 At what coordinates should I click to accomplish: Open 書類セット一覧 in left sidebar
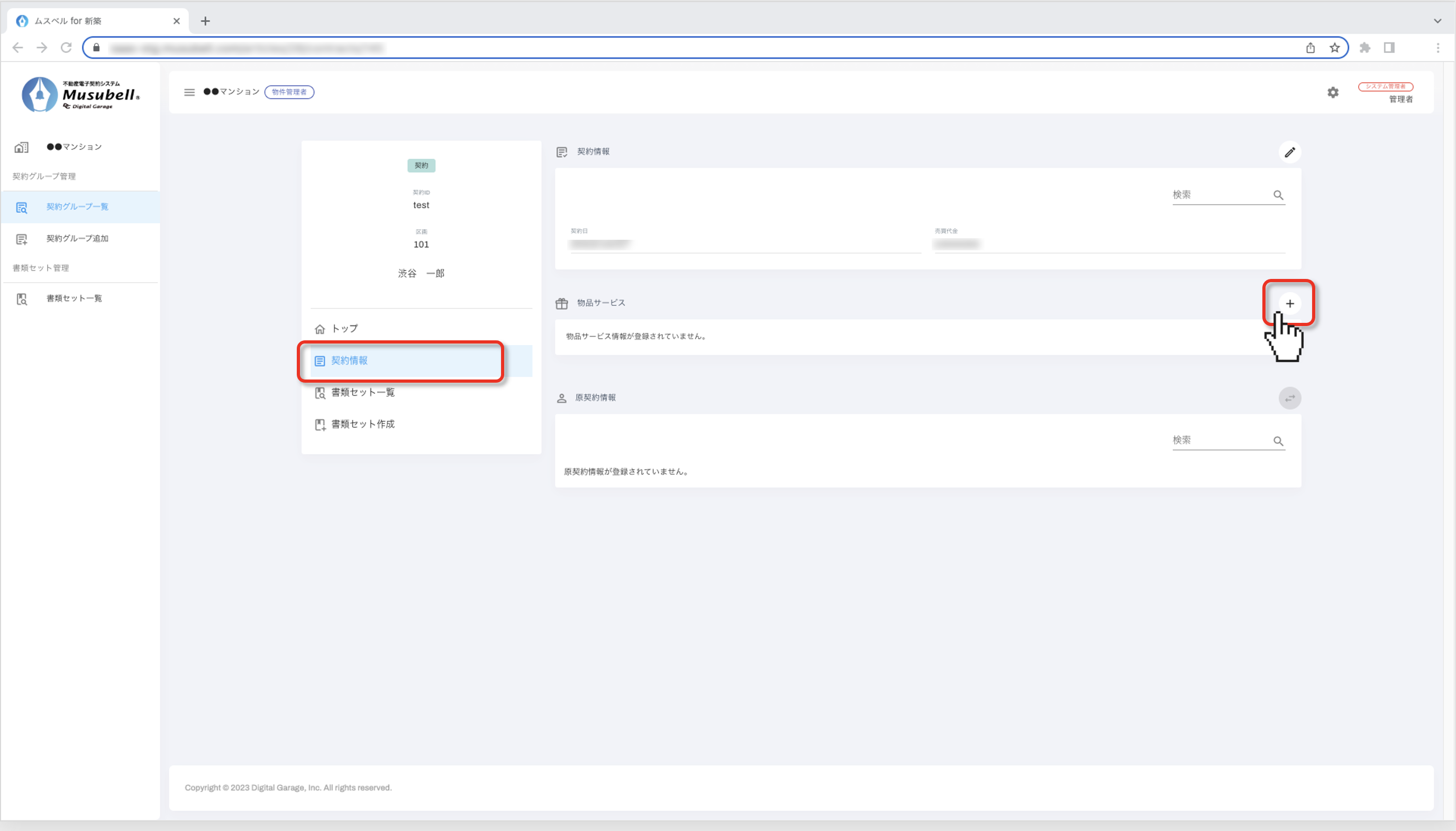pyautogui.click(x=74, y=299)
